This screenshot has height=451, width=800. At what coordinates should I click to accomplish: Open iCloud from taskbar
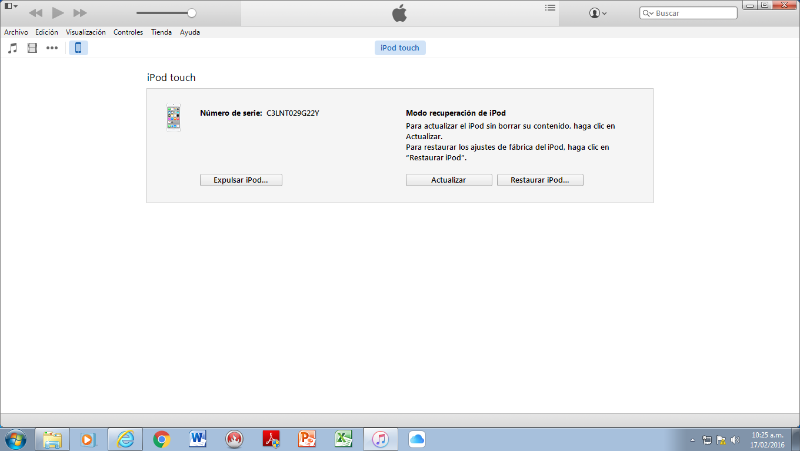417,439
